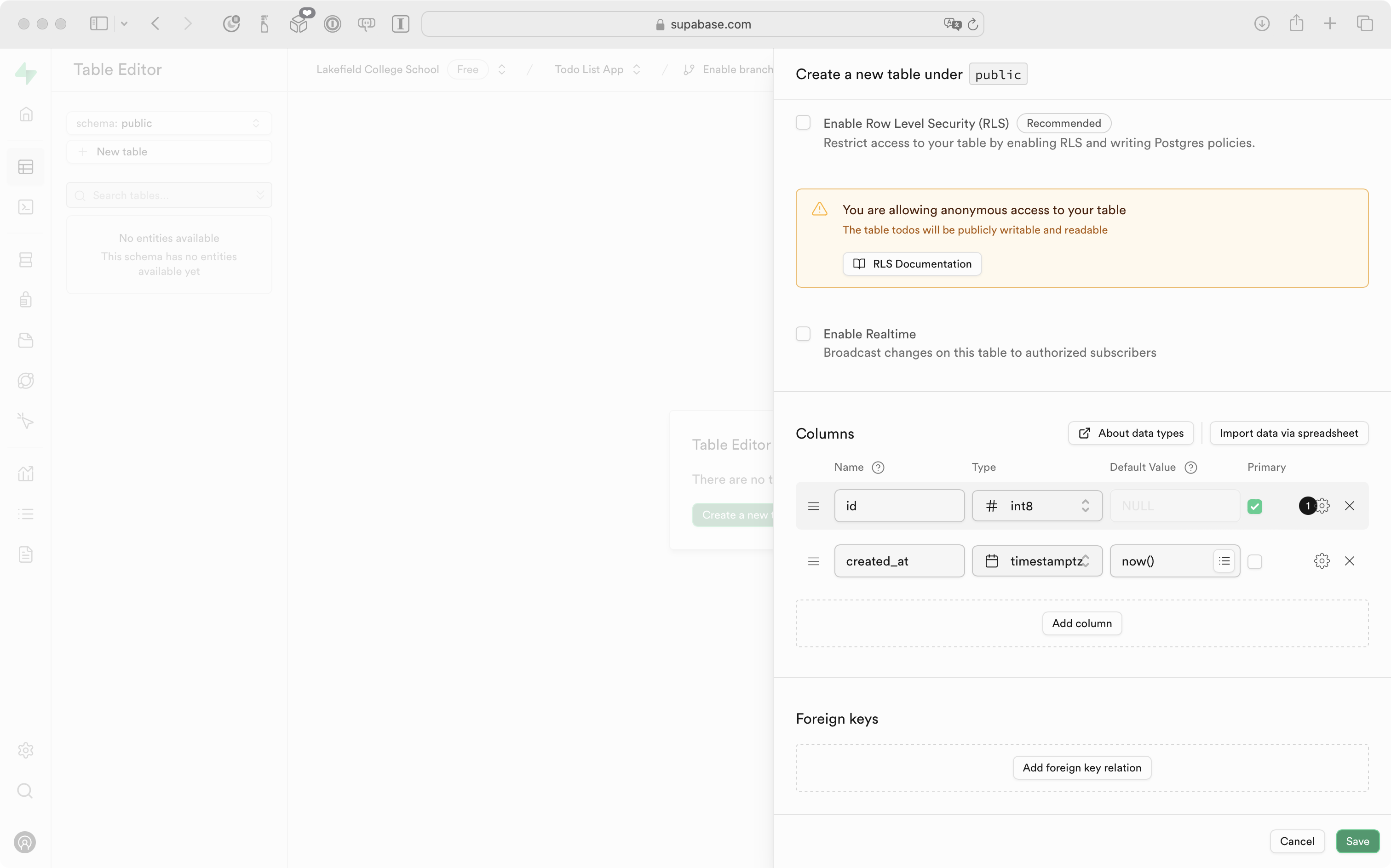Open the public schema selector
Image resolution: width=1391 pixels, height=868 pixels.
click(x=169, y=123)
